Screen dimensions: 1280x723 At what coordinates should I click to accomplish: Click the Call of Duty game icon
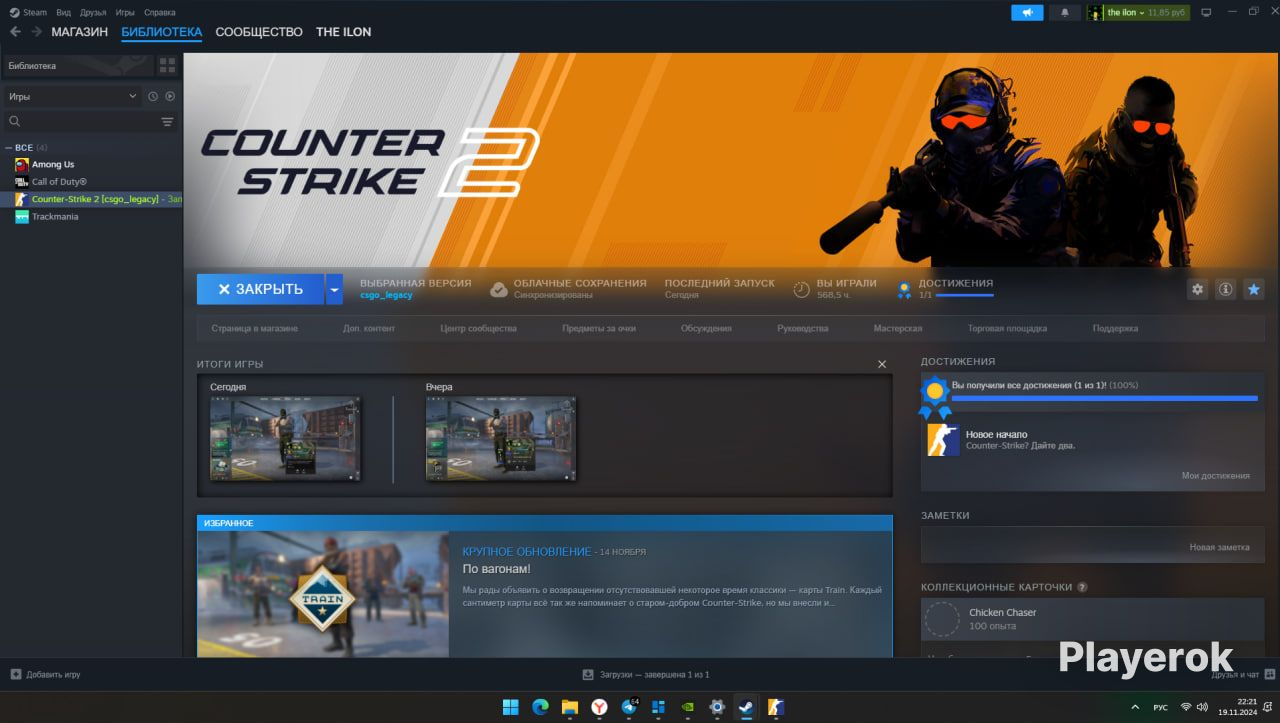22,182
